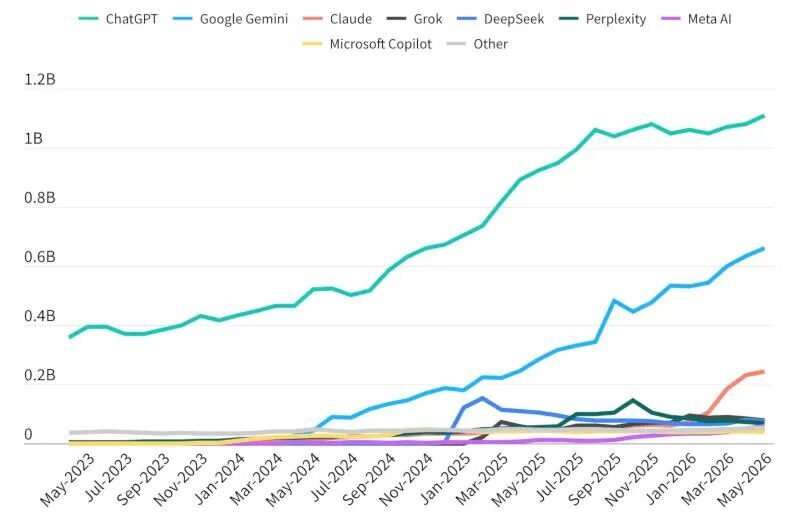Click the 1B y-axis label
This screenshot has width=800, height=529.
pos(33,139)
